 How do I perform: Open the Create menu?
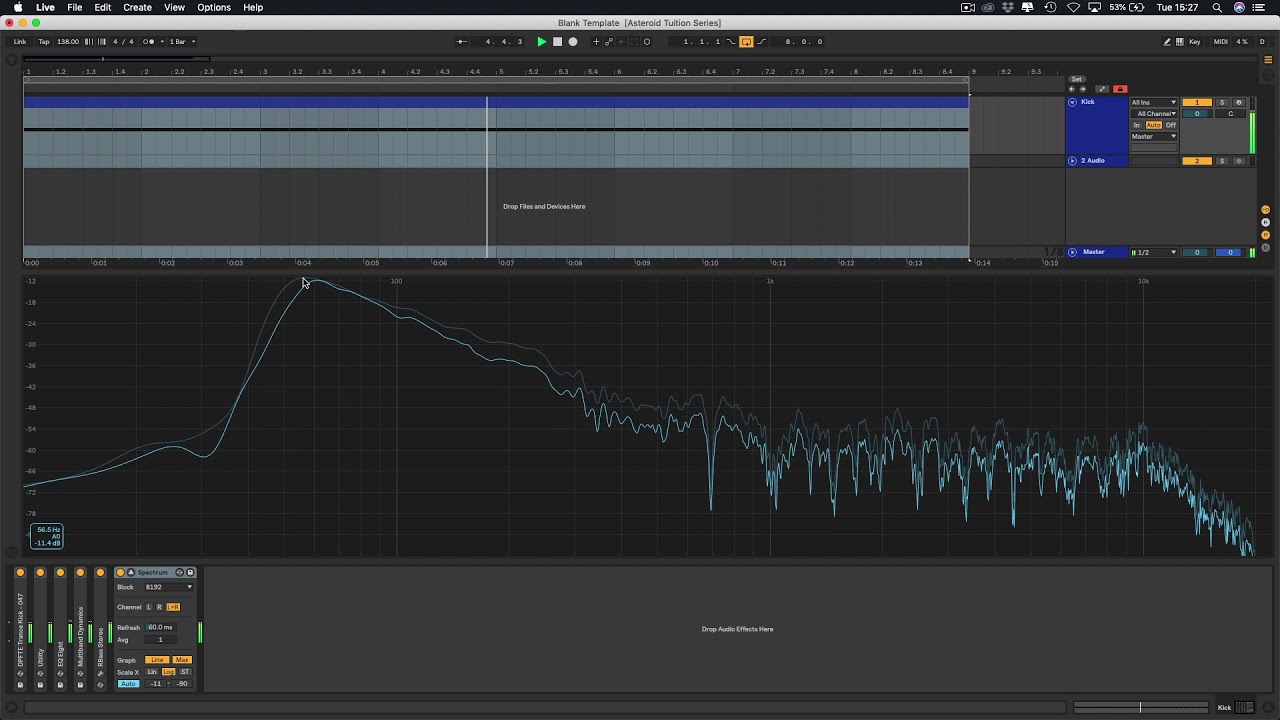point(138,7)
